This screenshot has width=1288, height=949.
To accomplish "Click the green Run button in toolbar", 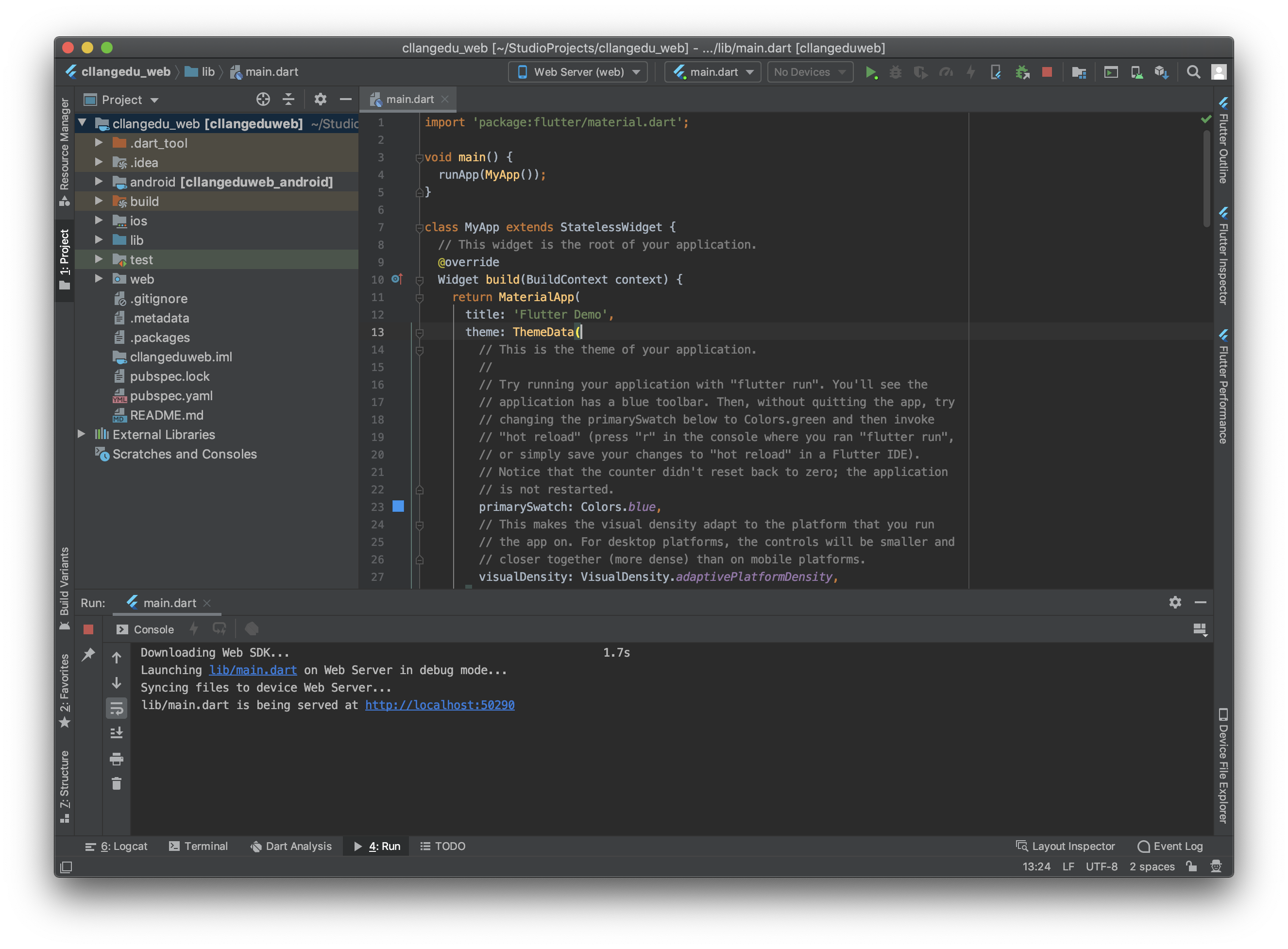I will click(871, 72).
